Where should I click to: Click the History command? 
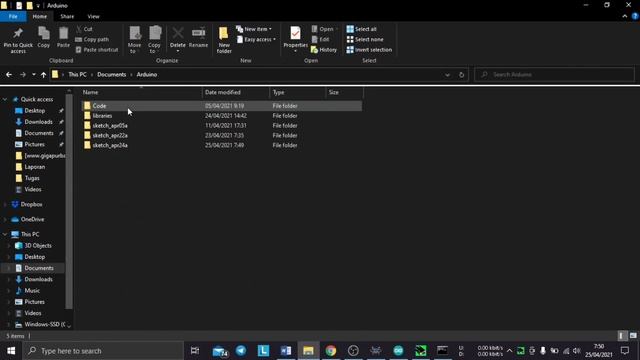click(x=324, y=49)
